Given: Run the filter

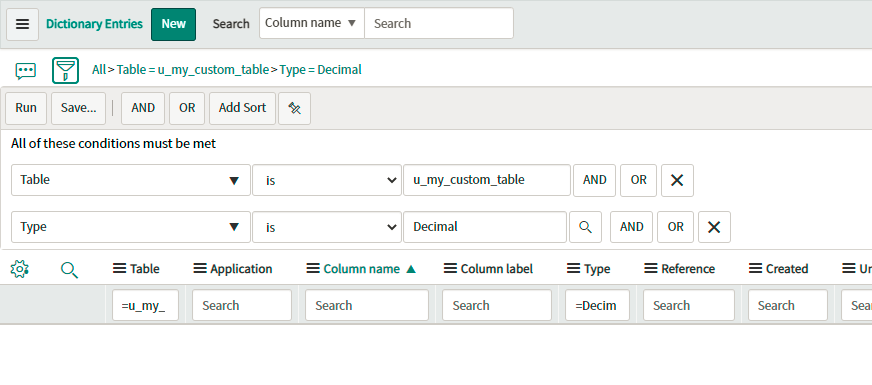Looking at the screenshot, I should (x=26, y=108).
